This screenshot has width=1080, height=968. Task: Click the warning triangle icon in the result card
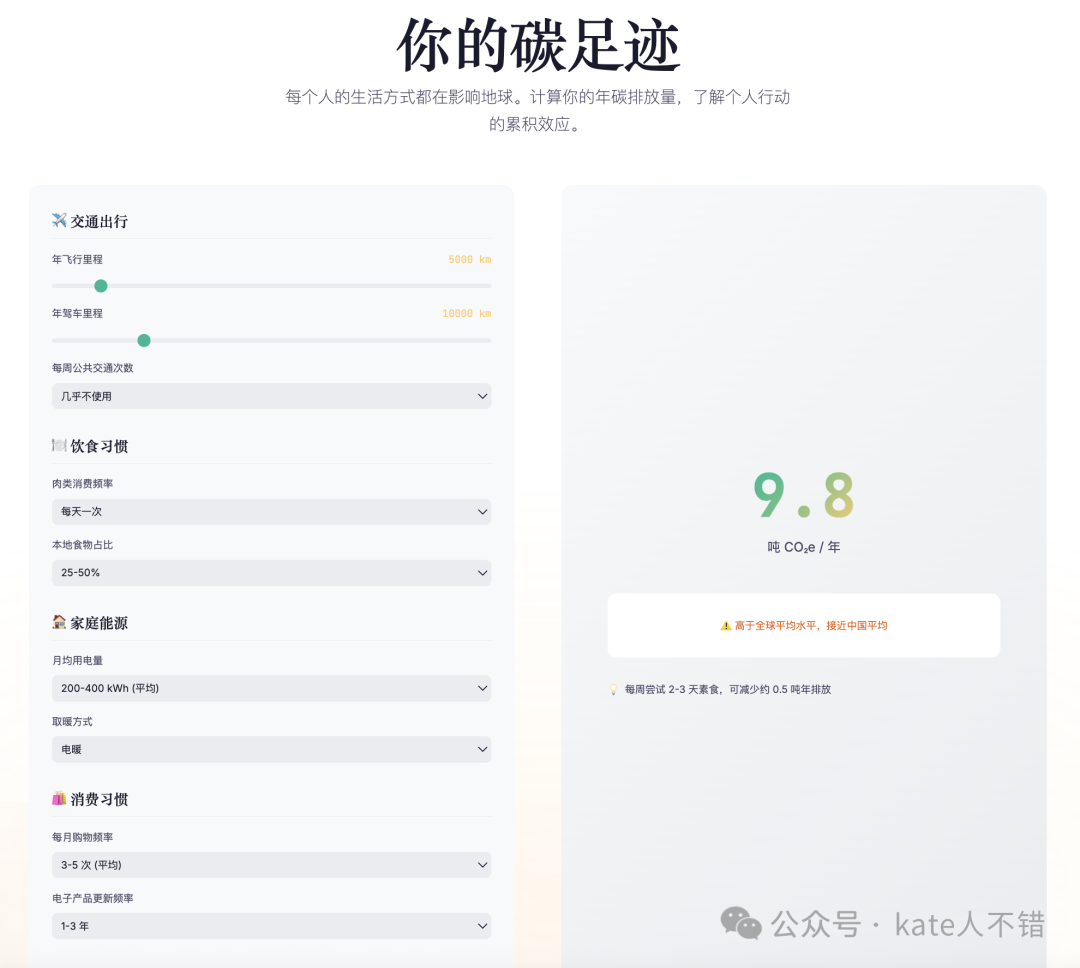point(726,625)
